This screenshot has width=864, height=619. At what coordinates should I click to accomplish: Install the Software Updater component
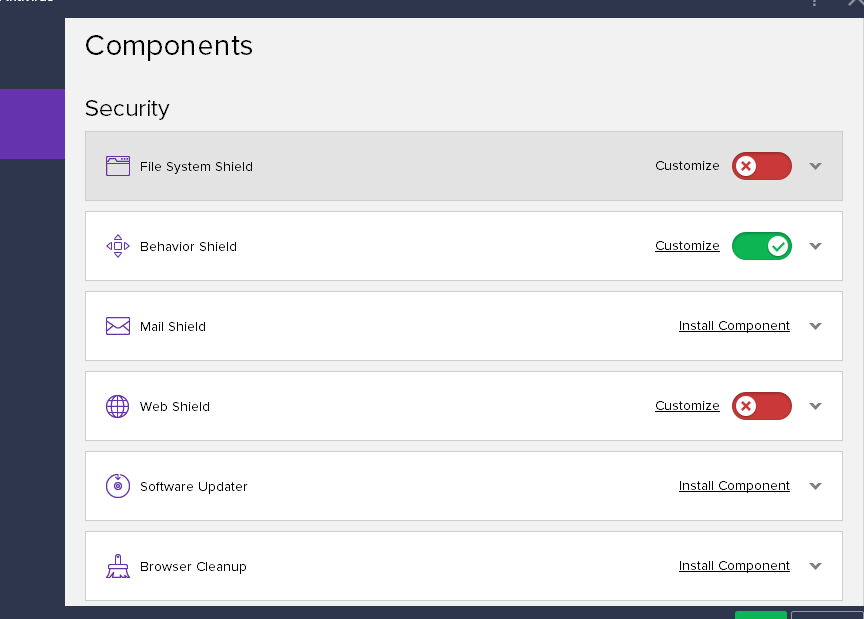tap(734, 486)
